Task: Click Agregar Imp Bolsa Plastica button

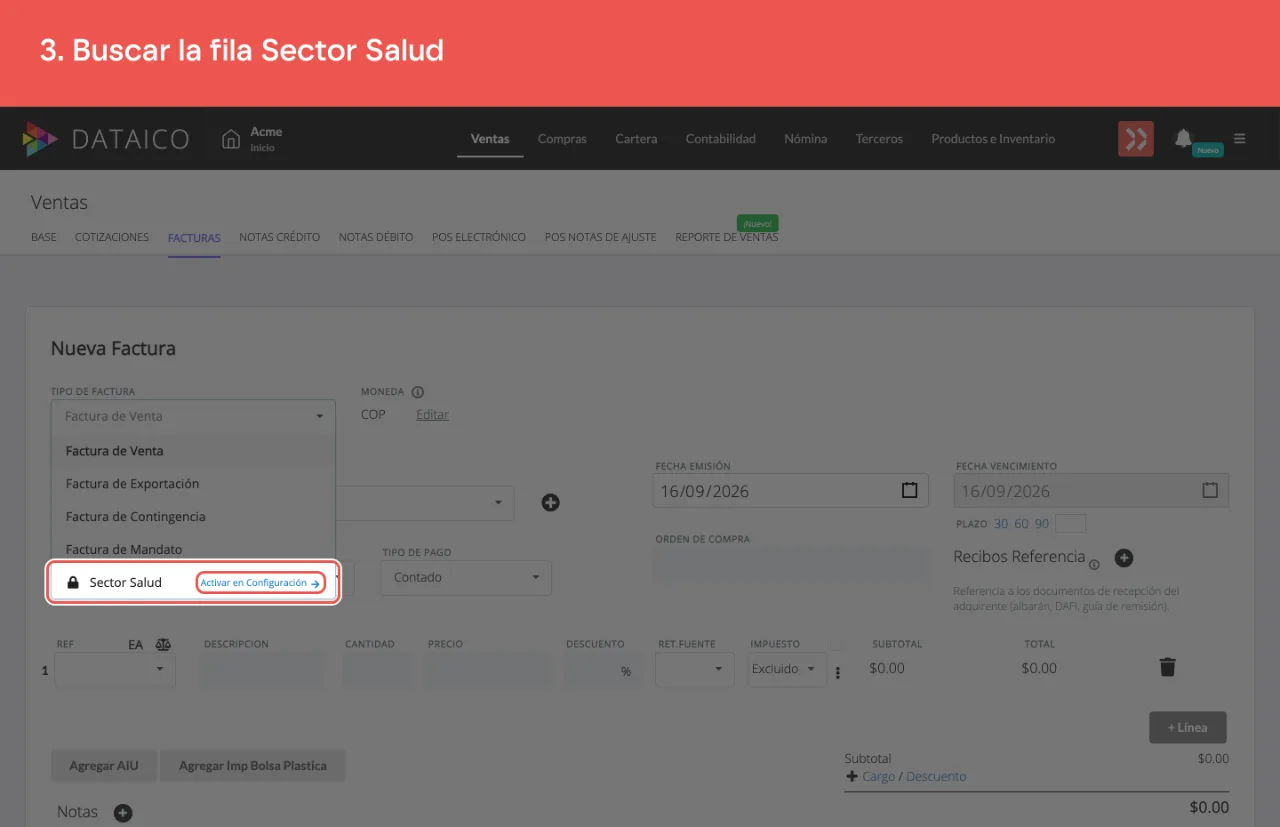Action: (252, 766)
